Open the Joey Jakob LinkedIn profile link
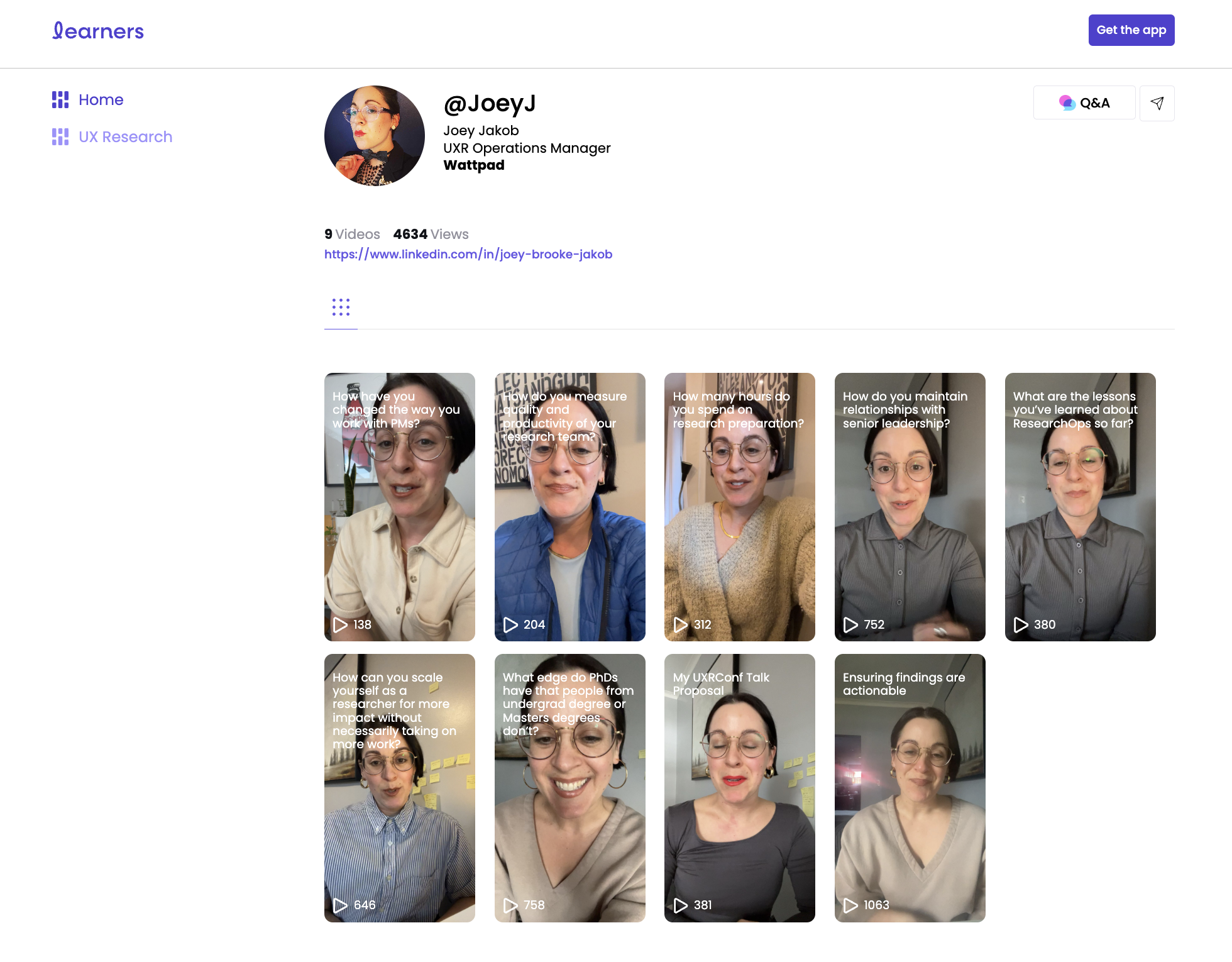Viewport: 1232px width, 962px height. tap(468, 254)
